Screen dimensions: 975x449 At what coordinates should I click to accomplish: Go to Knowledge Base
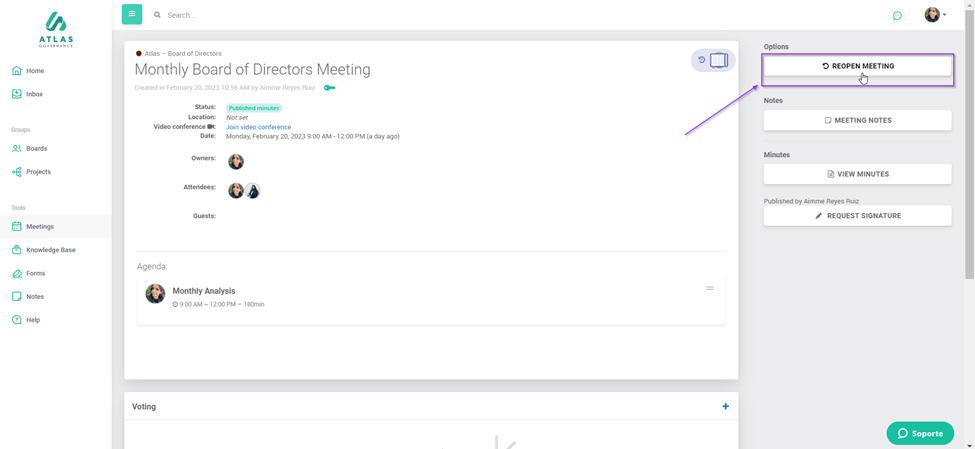pos(50,250)
